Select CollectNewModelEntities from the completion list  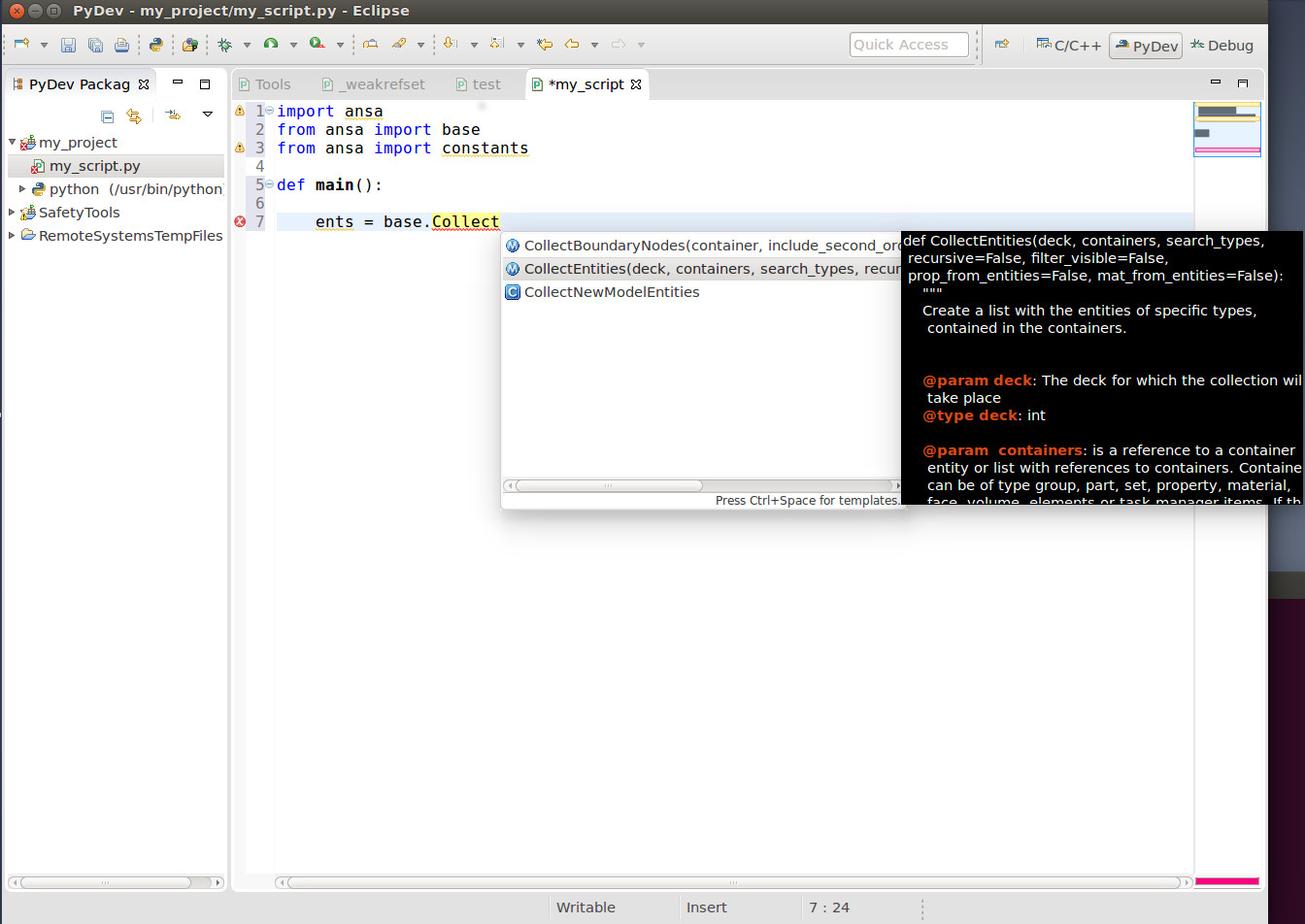tap(611, 292)
